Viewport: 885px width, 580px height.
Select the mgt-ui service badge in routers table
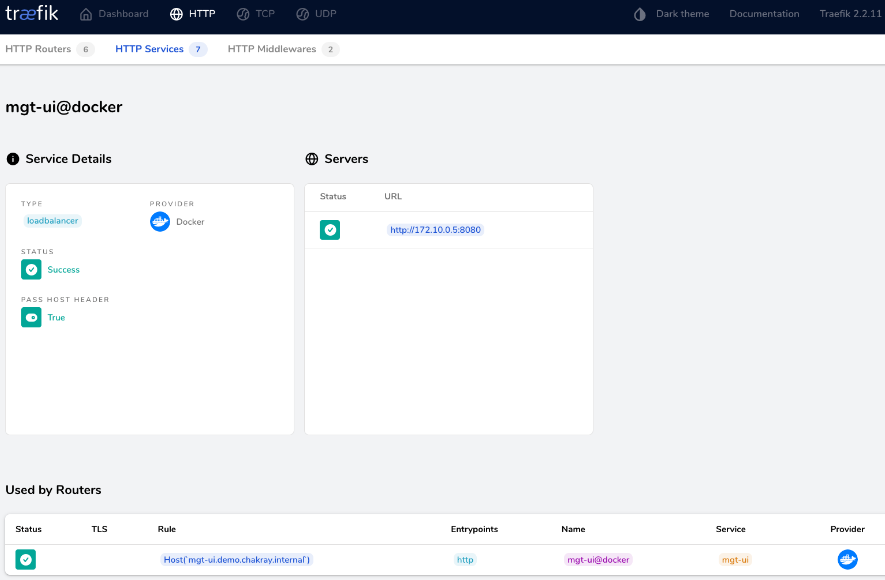[734, 559]
